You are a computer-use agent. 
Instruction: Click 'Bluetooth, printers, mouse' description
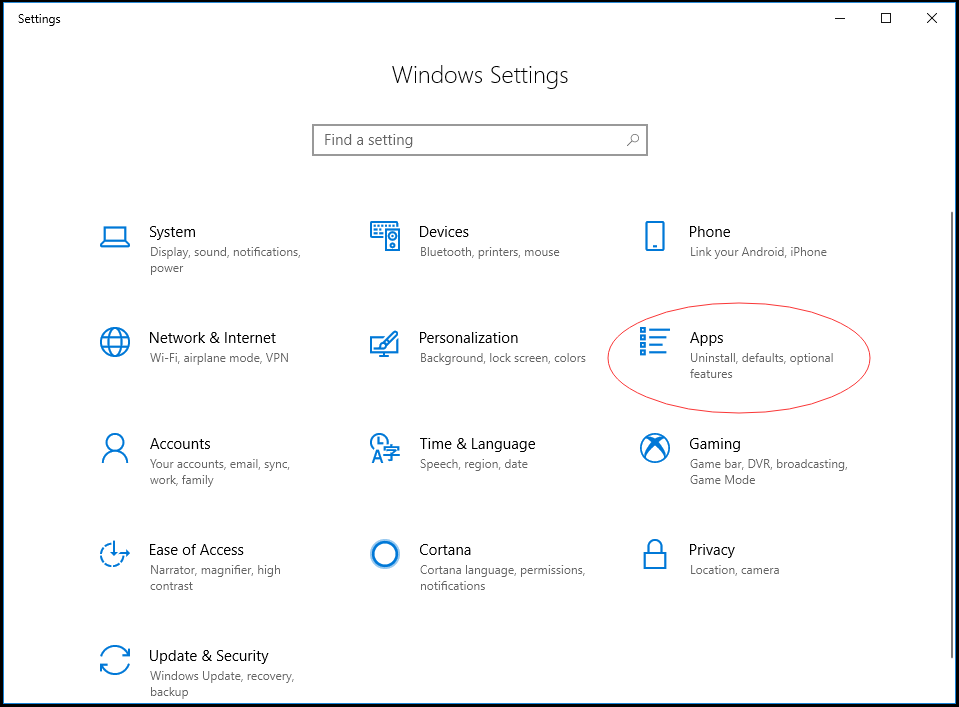(489, 252)
